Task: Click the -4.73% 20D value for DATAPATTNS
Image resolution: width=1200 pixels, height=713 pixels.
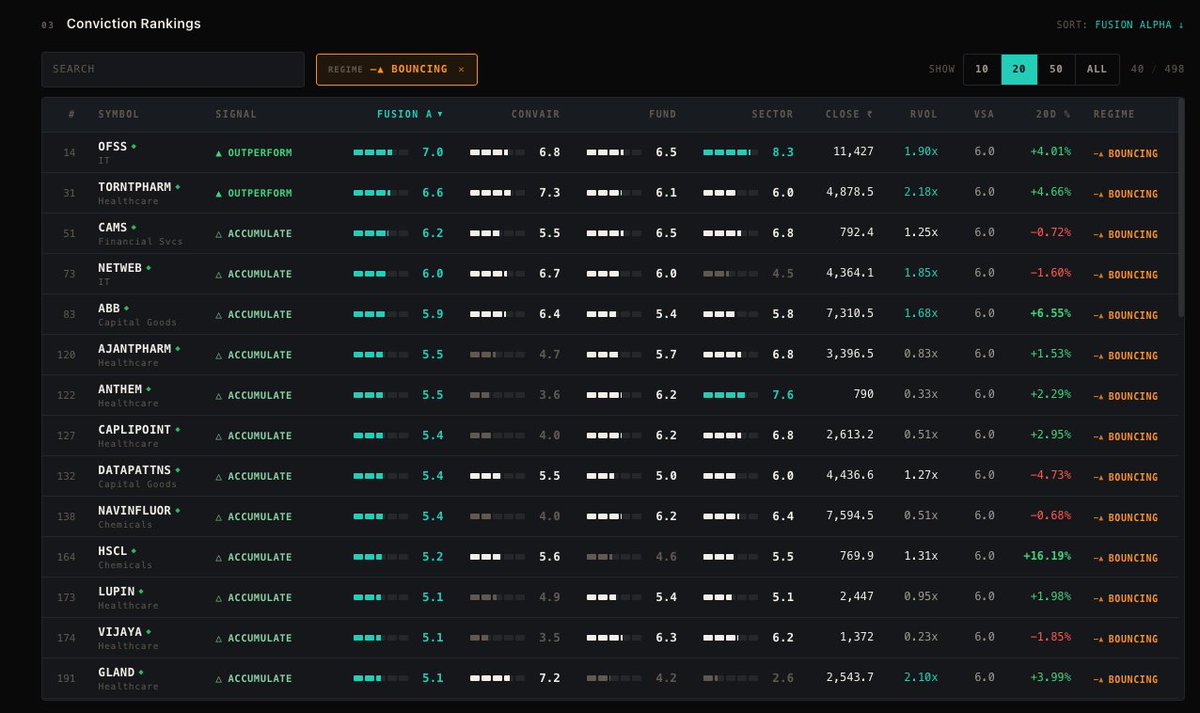Action: (x=1050, y=475)
